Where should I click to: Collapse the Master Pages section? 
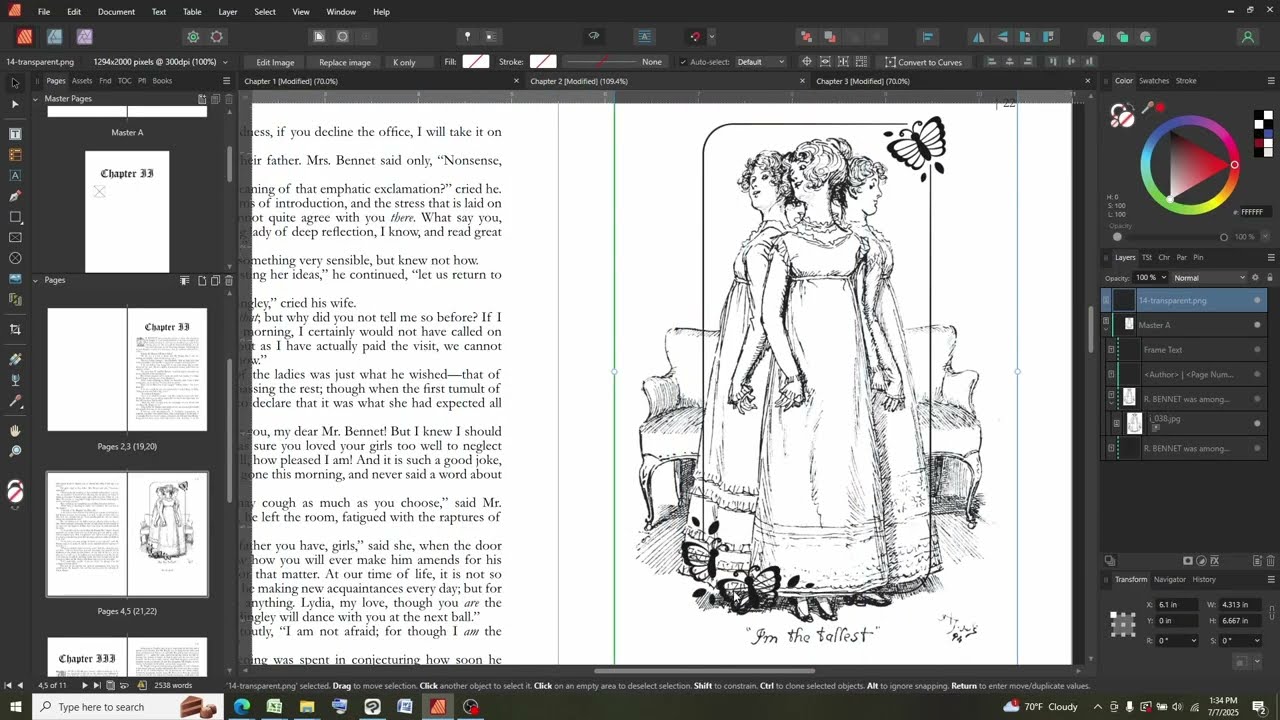(x=36, y=99)
